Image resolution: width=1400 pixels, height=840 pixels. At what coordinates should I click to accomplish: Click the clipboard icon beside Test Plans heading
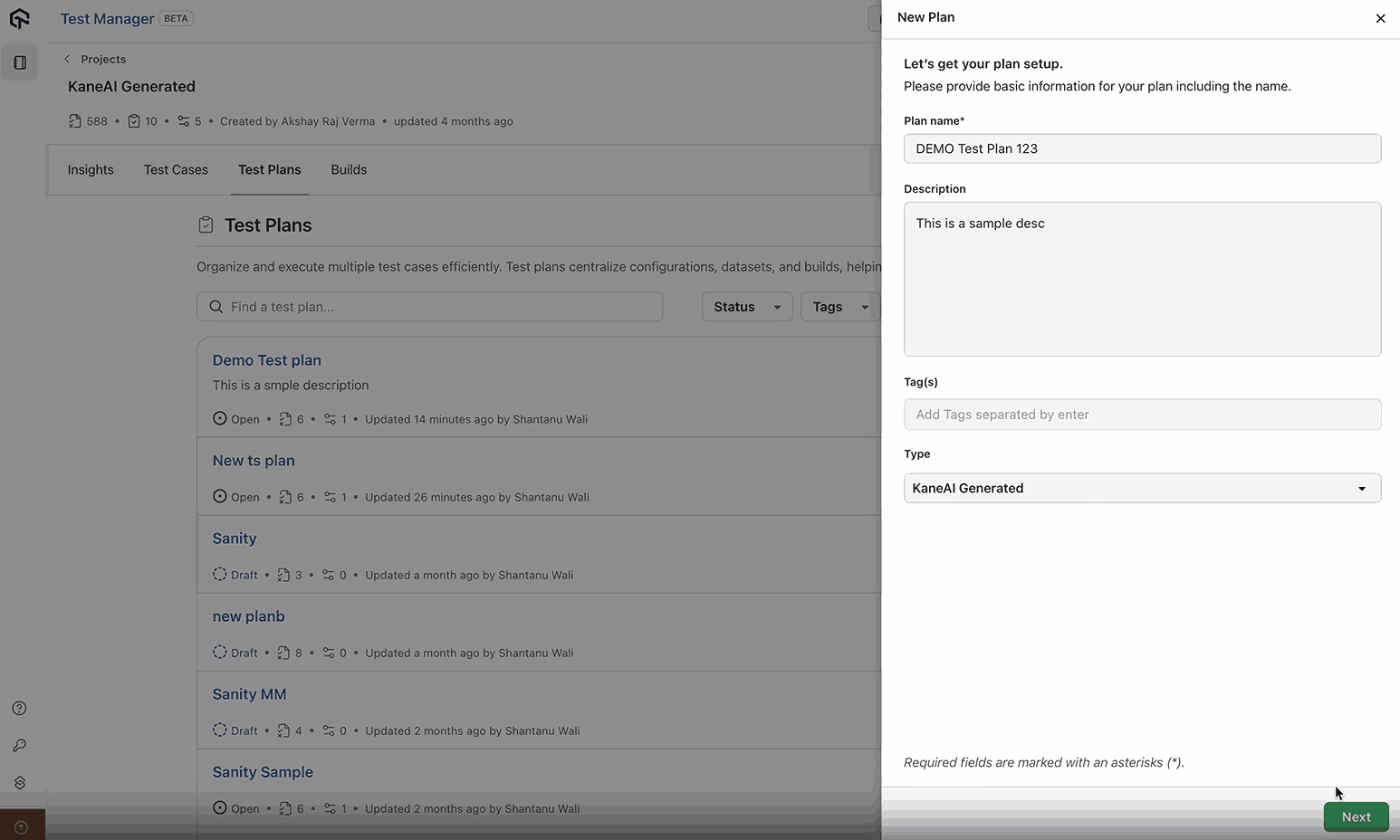coord(206,224)
